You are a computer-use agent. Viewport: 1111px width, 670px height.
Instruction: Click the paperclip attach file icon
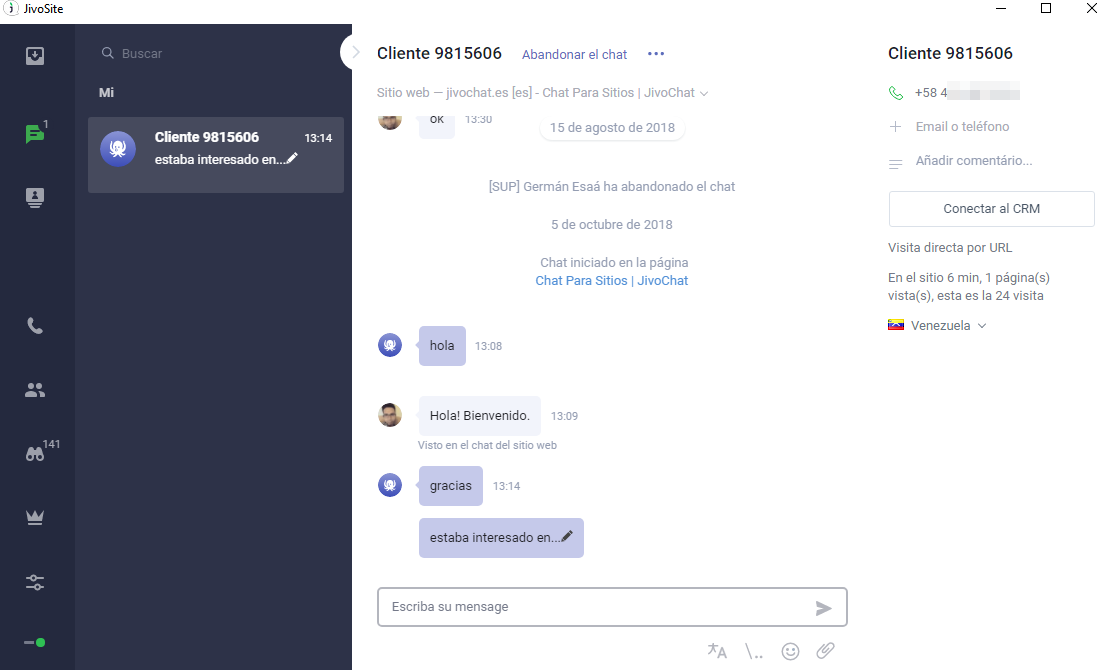[x=825, y=650]
